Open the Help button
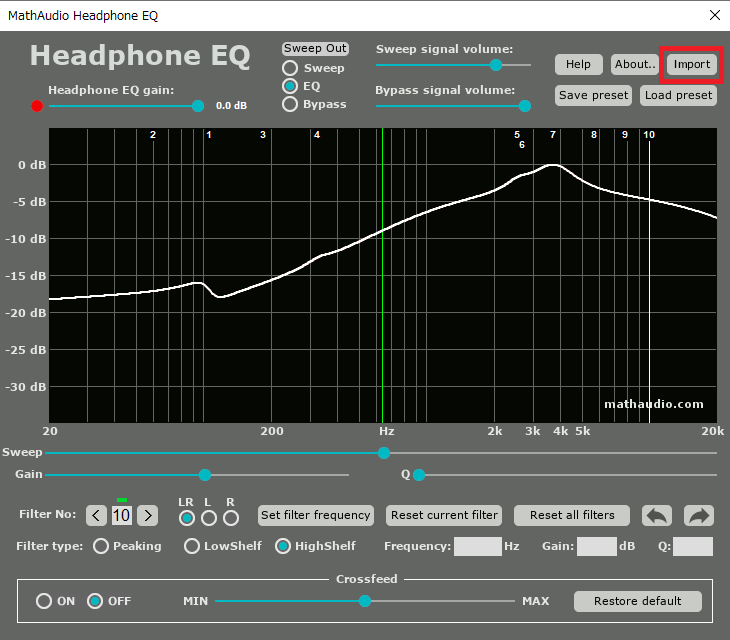This screenshot has width=730, height=640. point(579,64)
